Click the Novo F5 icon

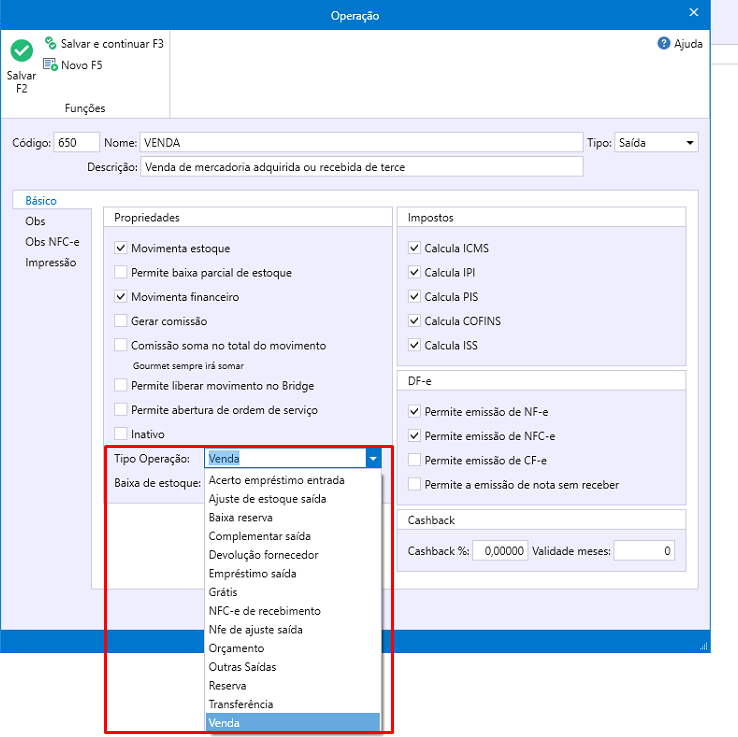(50, 65)
